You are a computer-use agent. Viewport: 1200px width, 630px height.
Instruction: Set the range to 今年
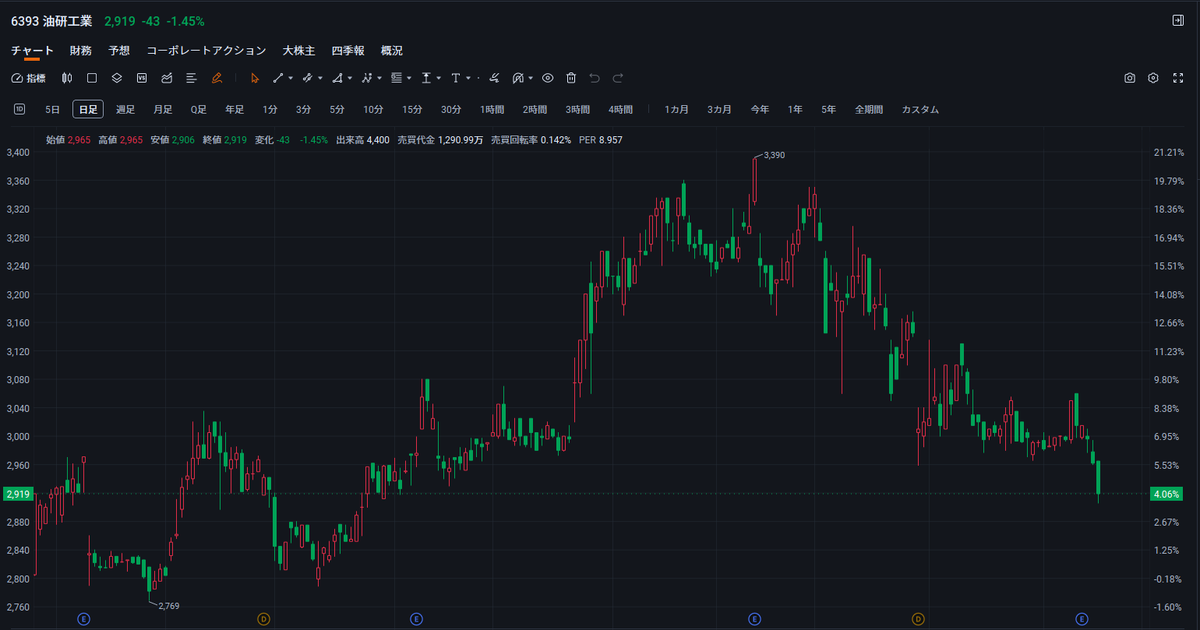click(760, 110)
